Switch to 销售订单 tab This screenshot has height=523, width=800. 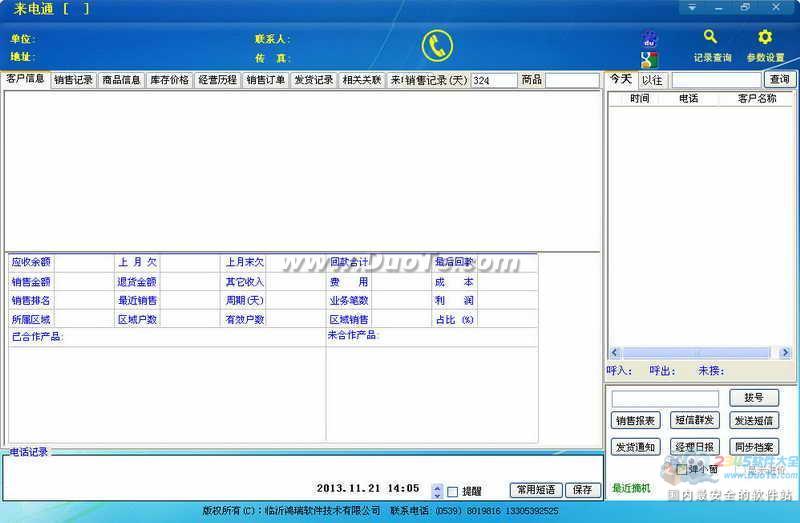click(266, 80)
